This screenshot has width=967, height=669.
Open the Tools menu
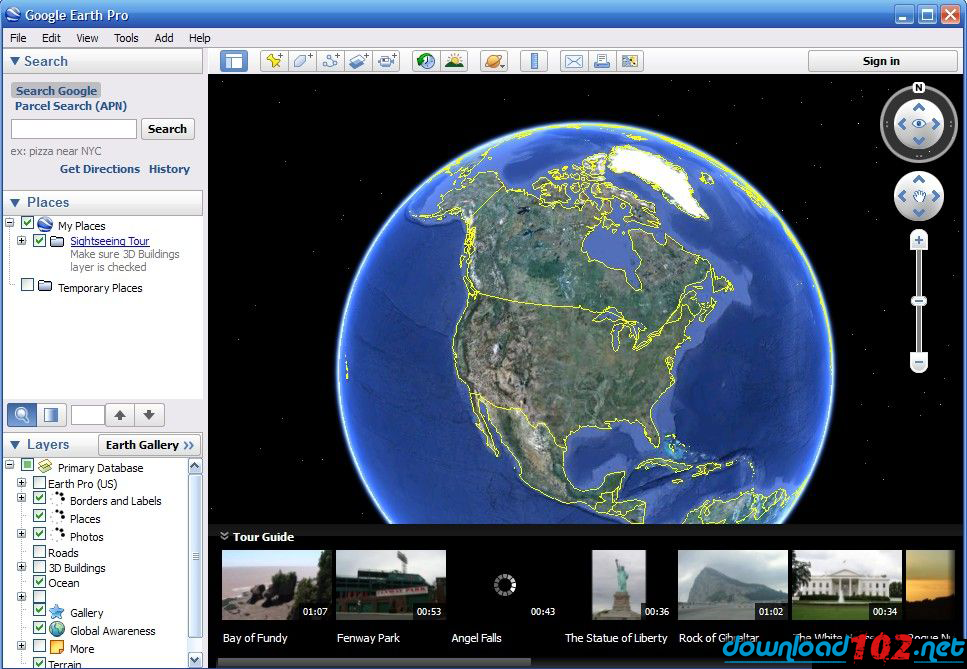tap(126, 38)
